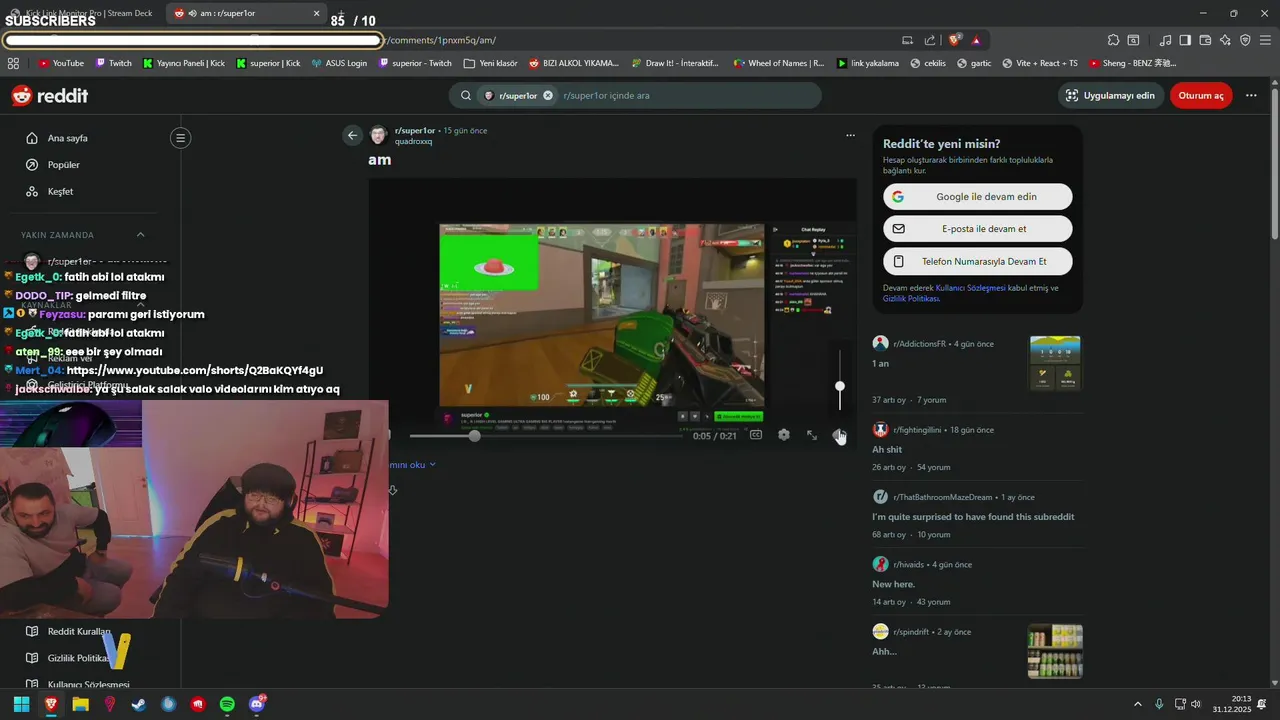Open the Wheel of Names bookmark
1280x720 pixels.
[x=779, y=63]
